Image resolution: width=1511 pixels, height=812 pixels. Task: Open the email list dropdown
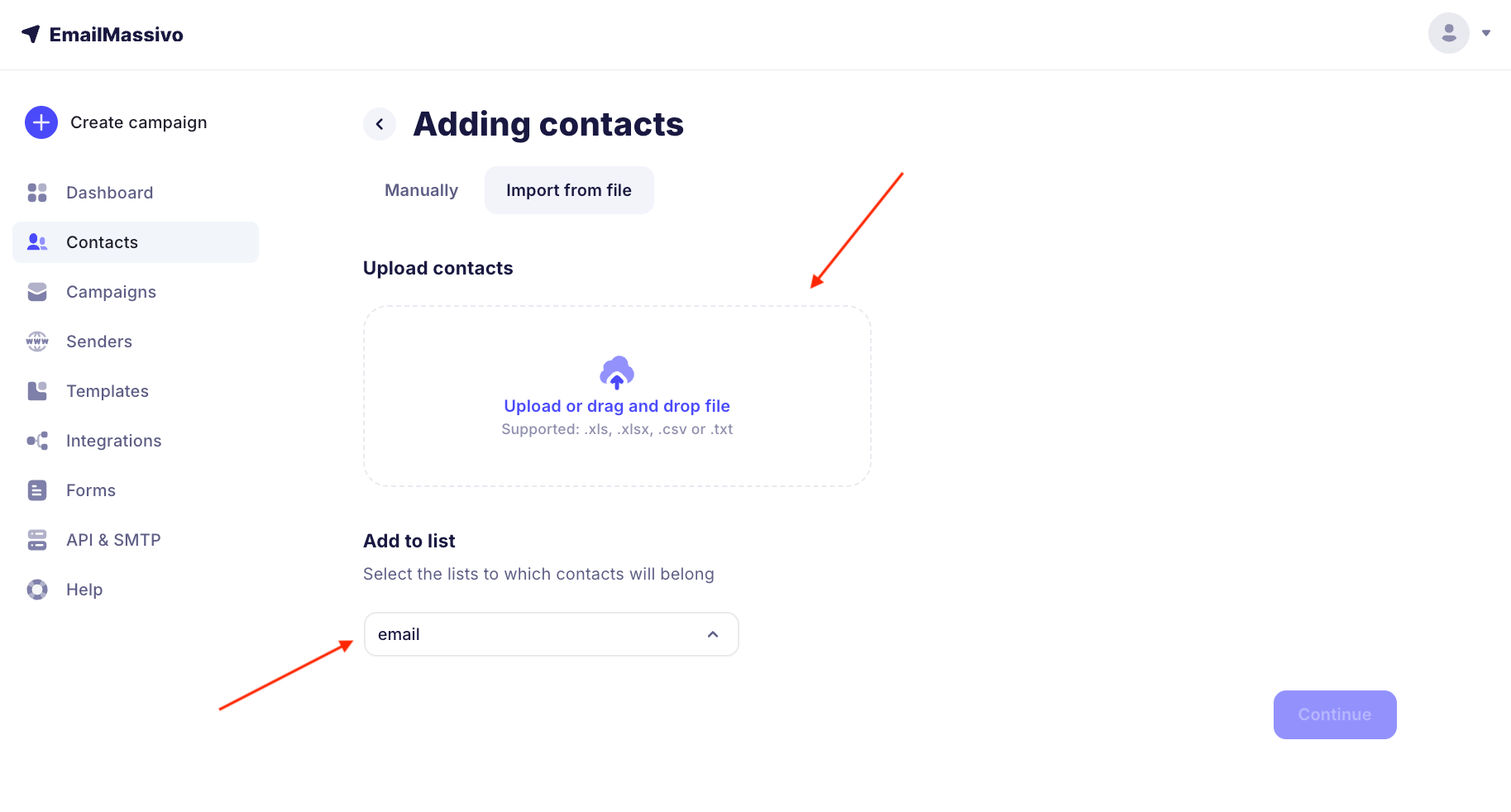(x=538, y=634)
